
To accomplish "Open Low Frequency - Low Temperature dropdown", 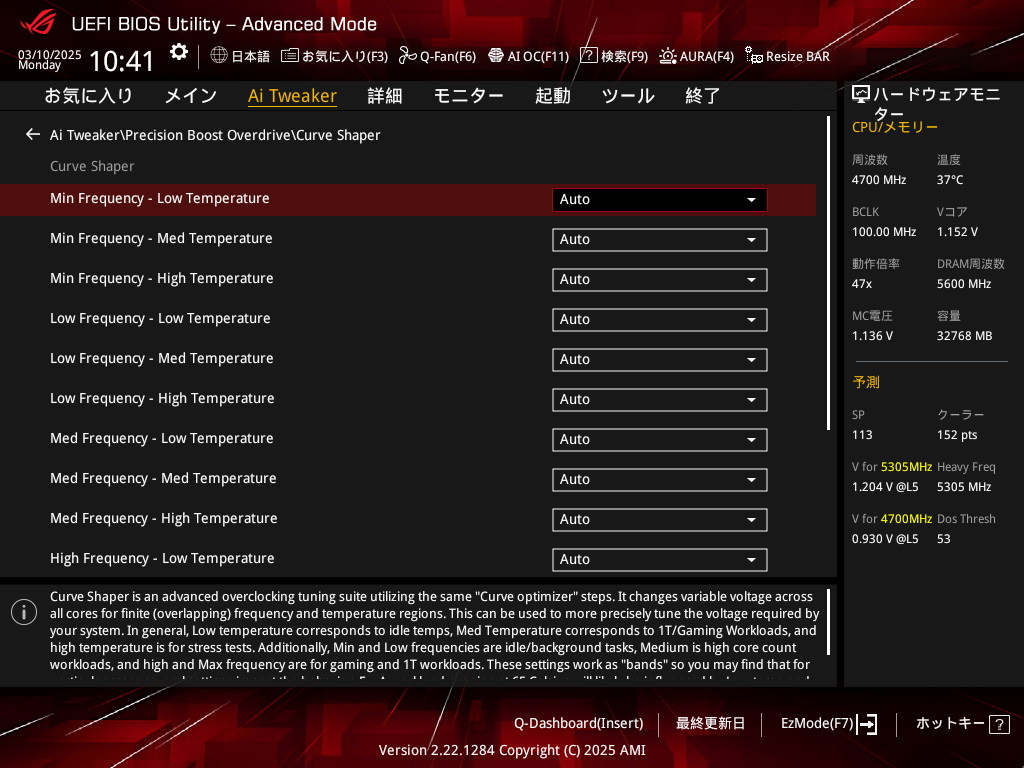I will 660,319.
